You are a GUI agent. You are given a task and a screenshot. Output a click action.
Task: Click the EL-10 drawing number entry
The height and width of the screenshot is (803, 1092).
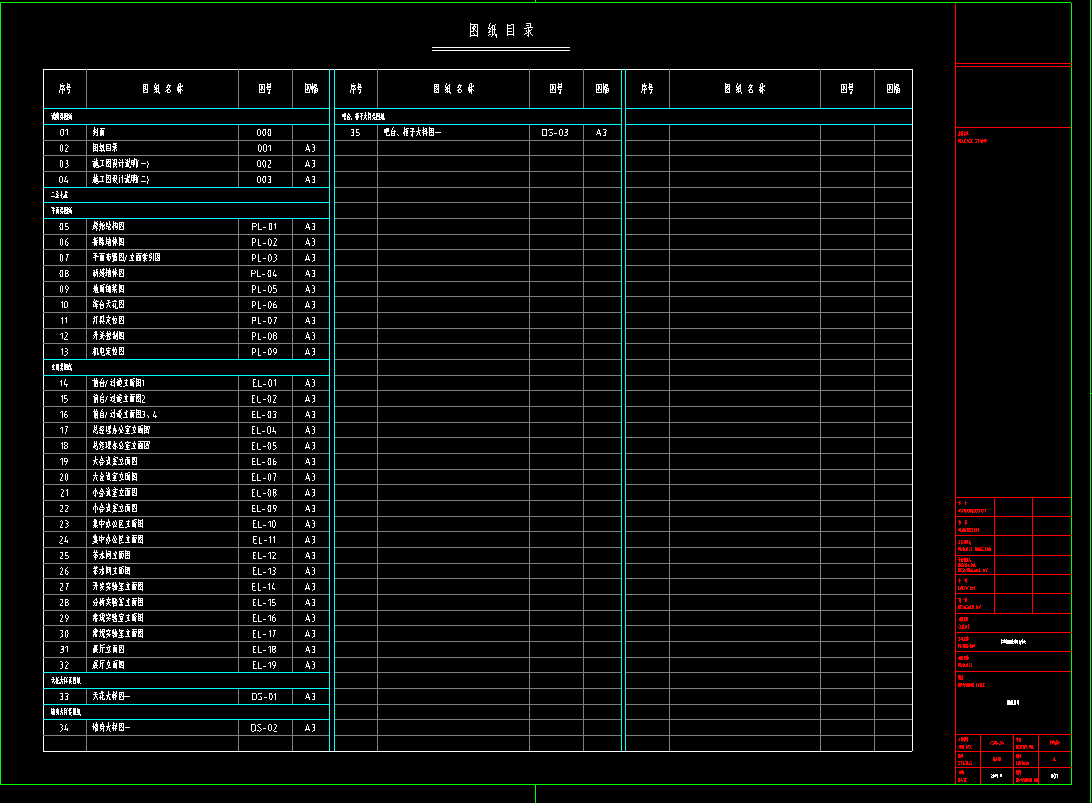[264, 524]
